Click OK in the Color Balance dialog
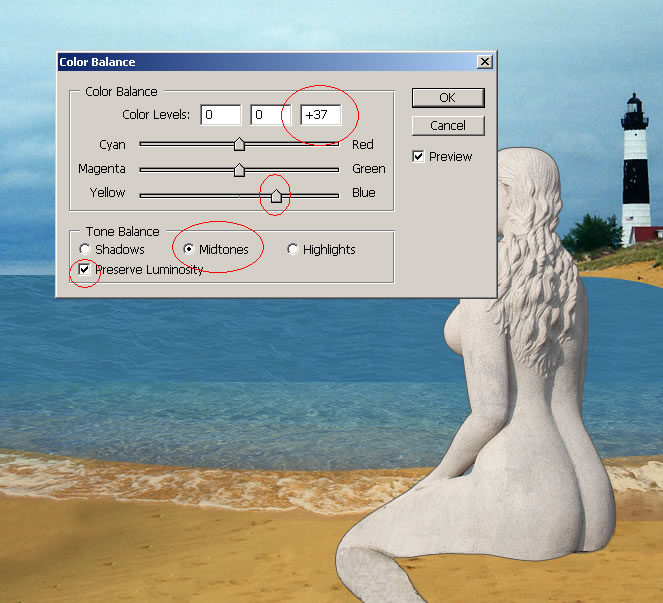This screenshot has height=603, width=663. (x=448, y=98)
